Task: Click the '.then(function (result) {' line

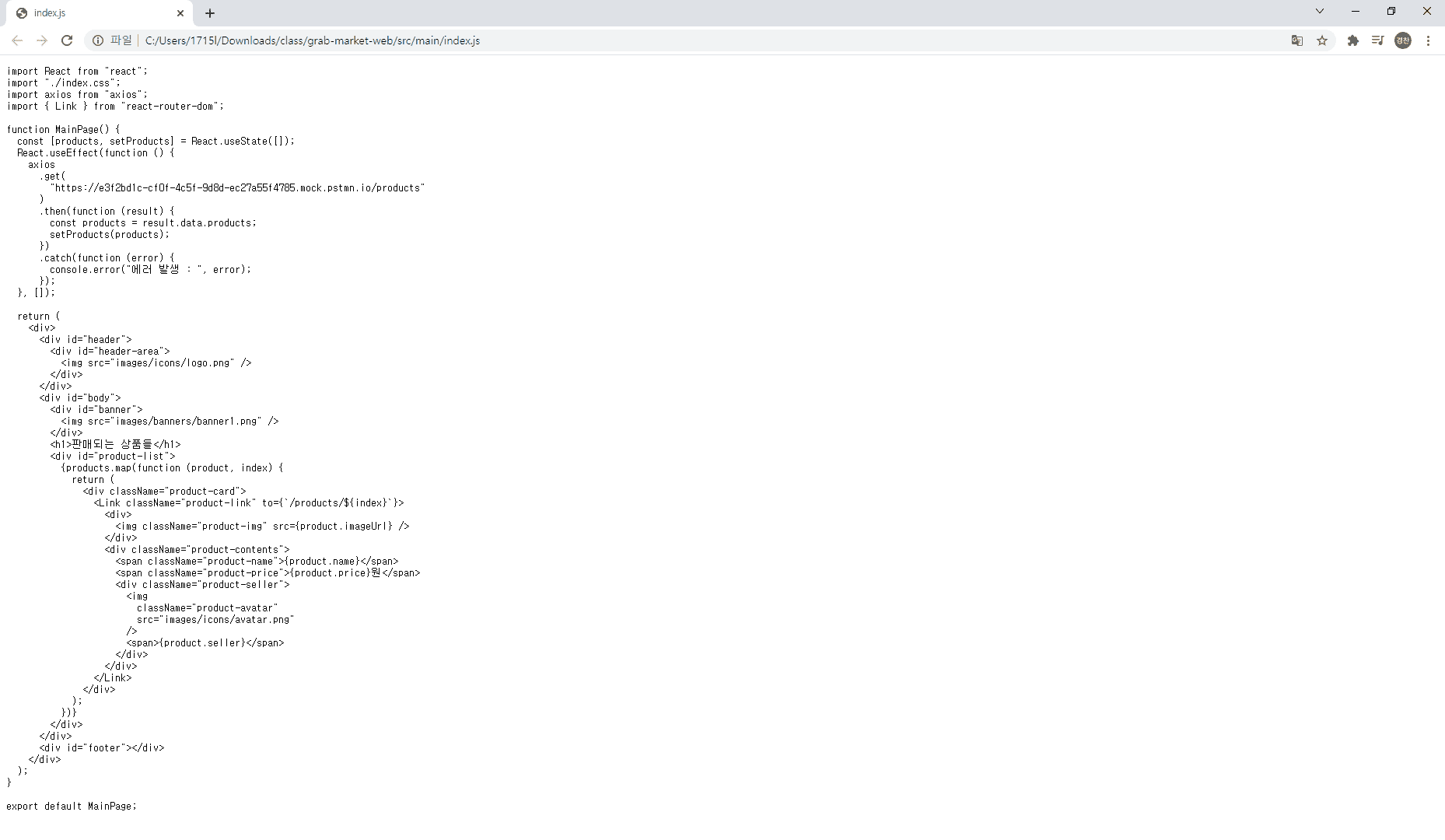Action: (107, 211)
